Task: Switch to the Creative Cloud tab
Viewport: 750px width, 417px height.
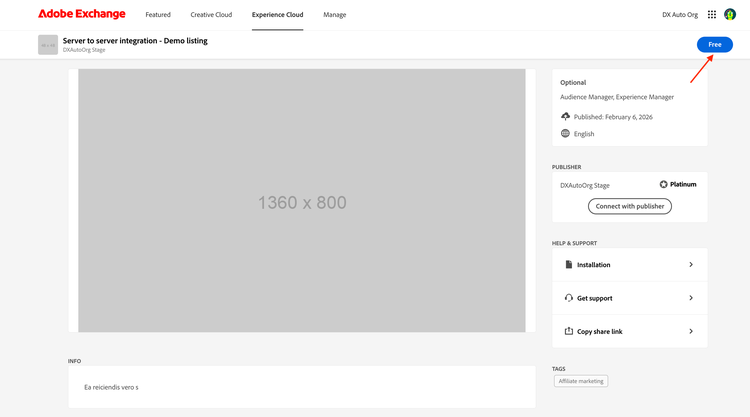Action: [211, 15]
